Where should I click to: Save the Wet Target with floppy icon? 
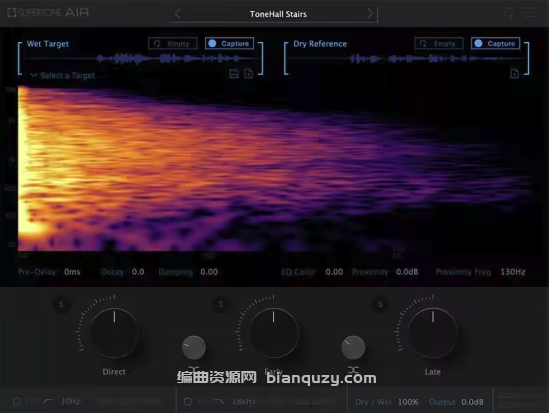(234, 74)
